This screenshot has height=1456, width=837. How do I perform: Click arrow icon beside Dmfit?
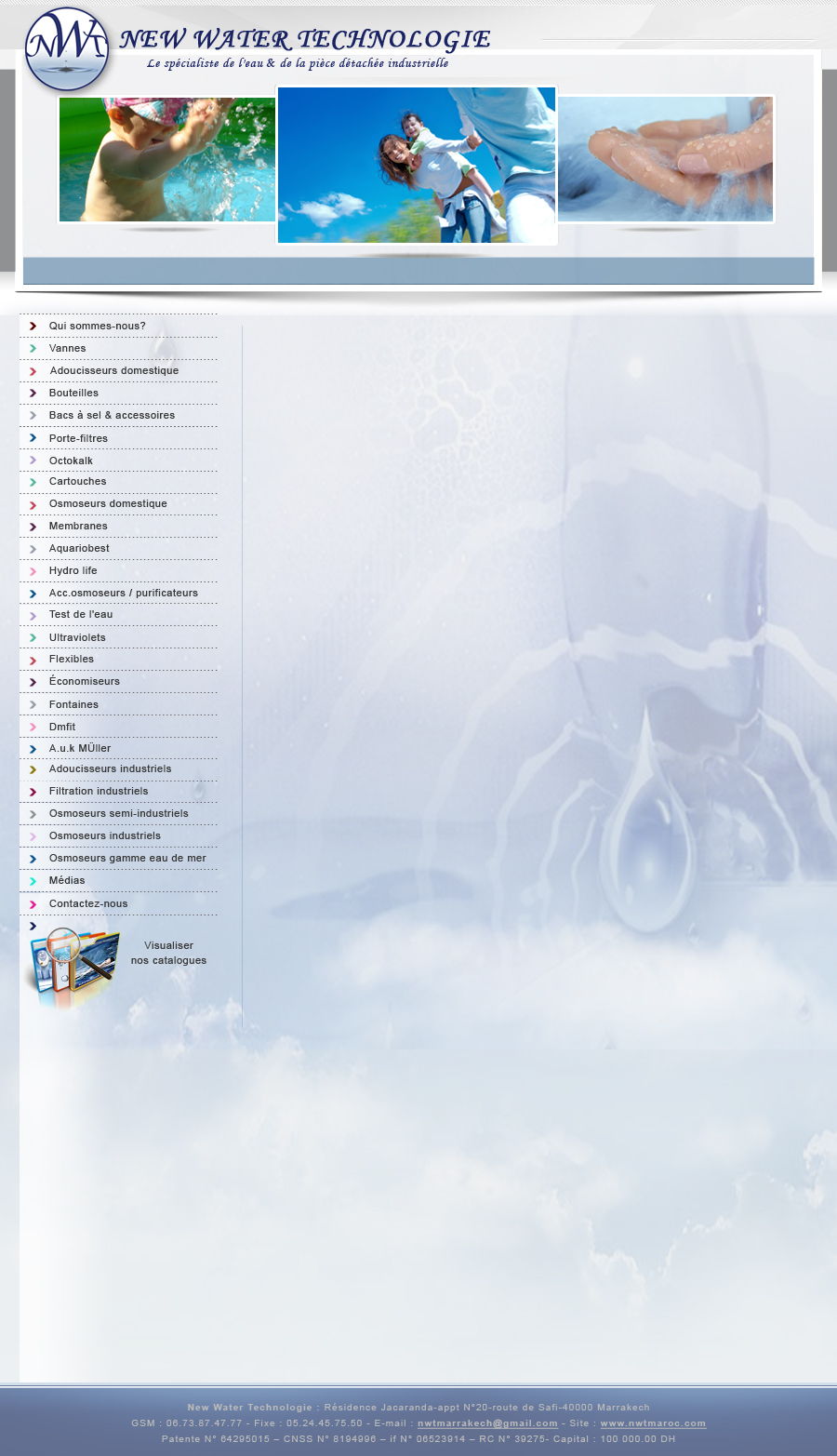33,728
